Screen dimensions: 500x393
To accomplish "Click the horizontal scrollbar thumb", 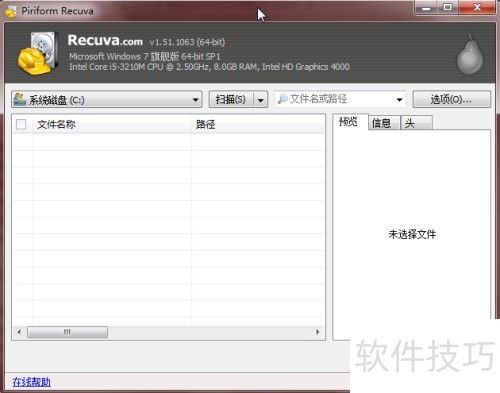I will [67, 332].
